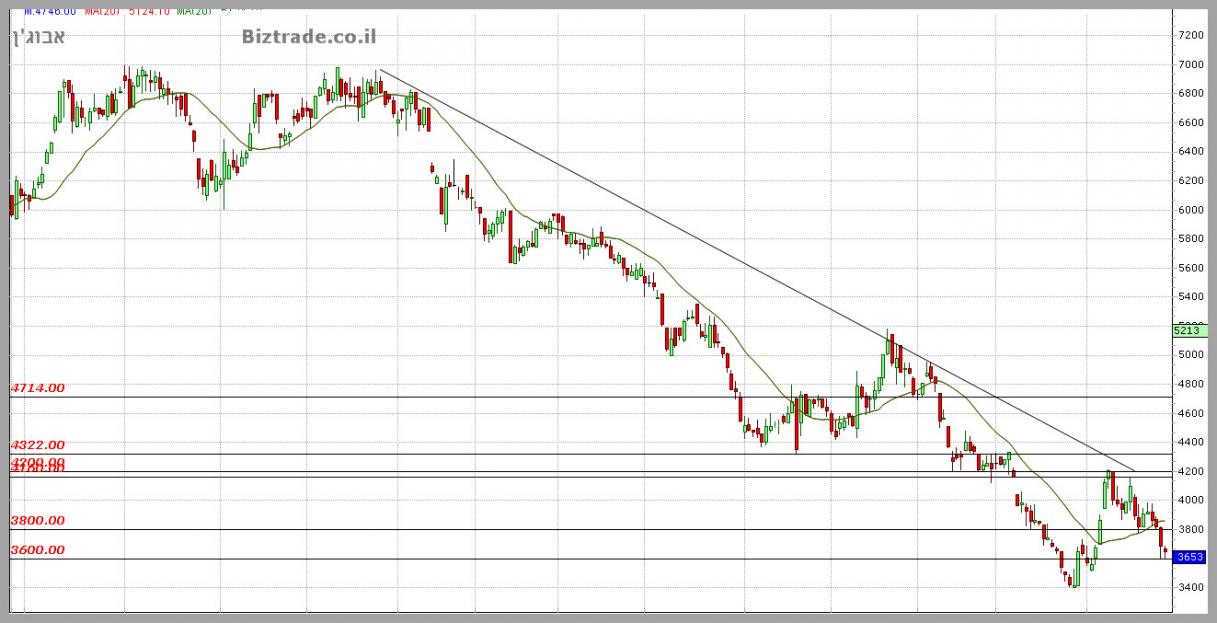Click the 4400 price axis label
1217x623 pixels.
[1190, 442]
